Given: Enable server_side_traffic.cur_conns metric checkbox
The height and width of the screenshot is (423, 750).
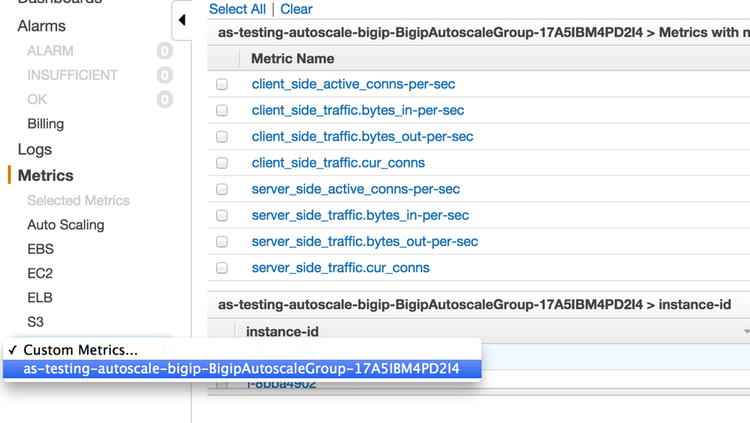Looking at the screenshot, I should (222, 268).
